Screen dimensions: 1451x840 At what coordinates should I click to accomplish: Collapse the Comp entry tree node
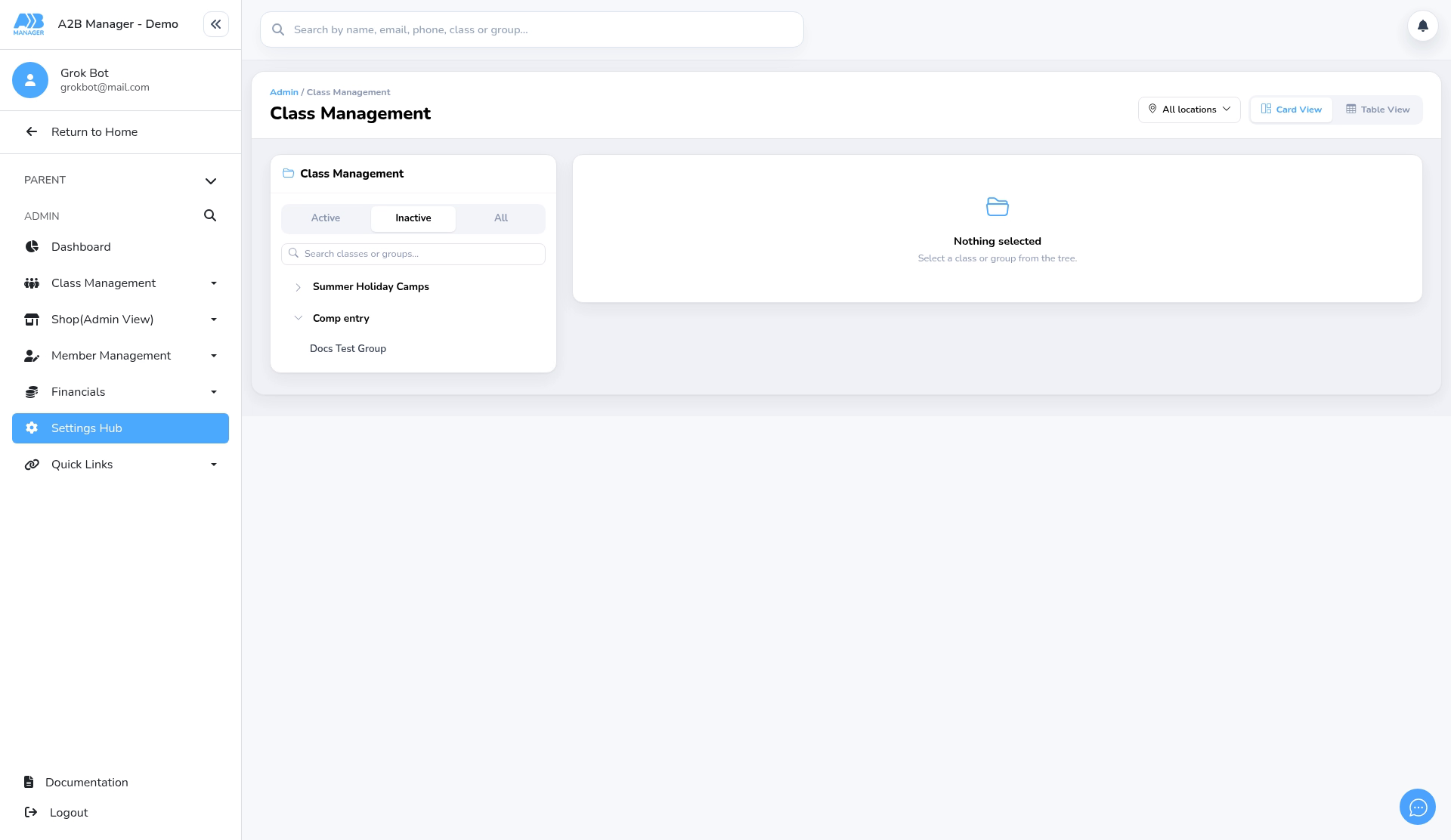pos(298,318)
